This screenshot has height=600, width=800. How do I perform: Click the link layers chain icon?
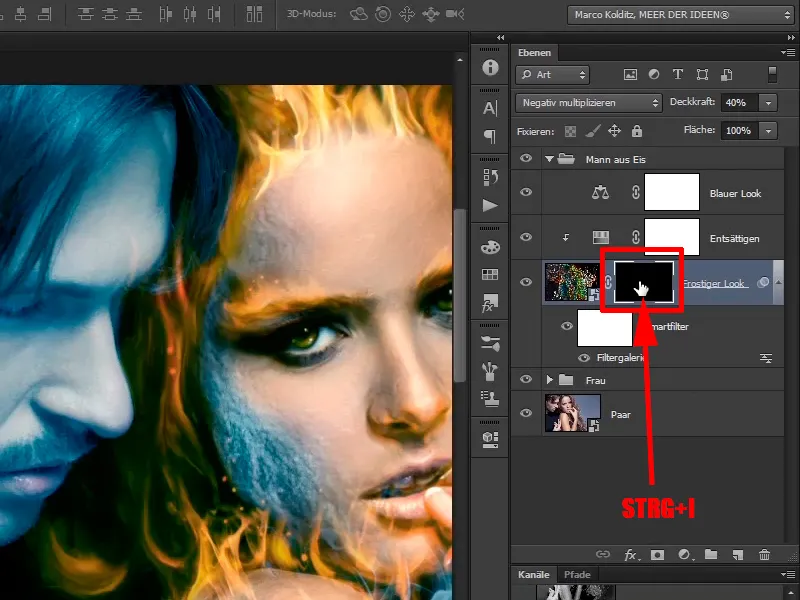click(603, 554)
